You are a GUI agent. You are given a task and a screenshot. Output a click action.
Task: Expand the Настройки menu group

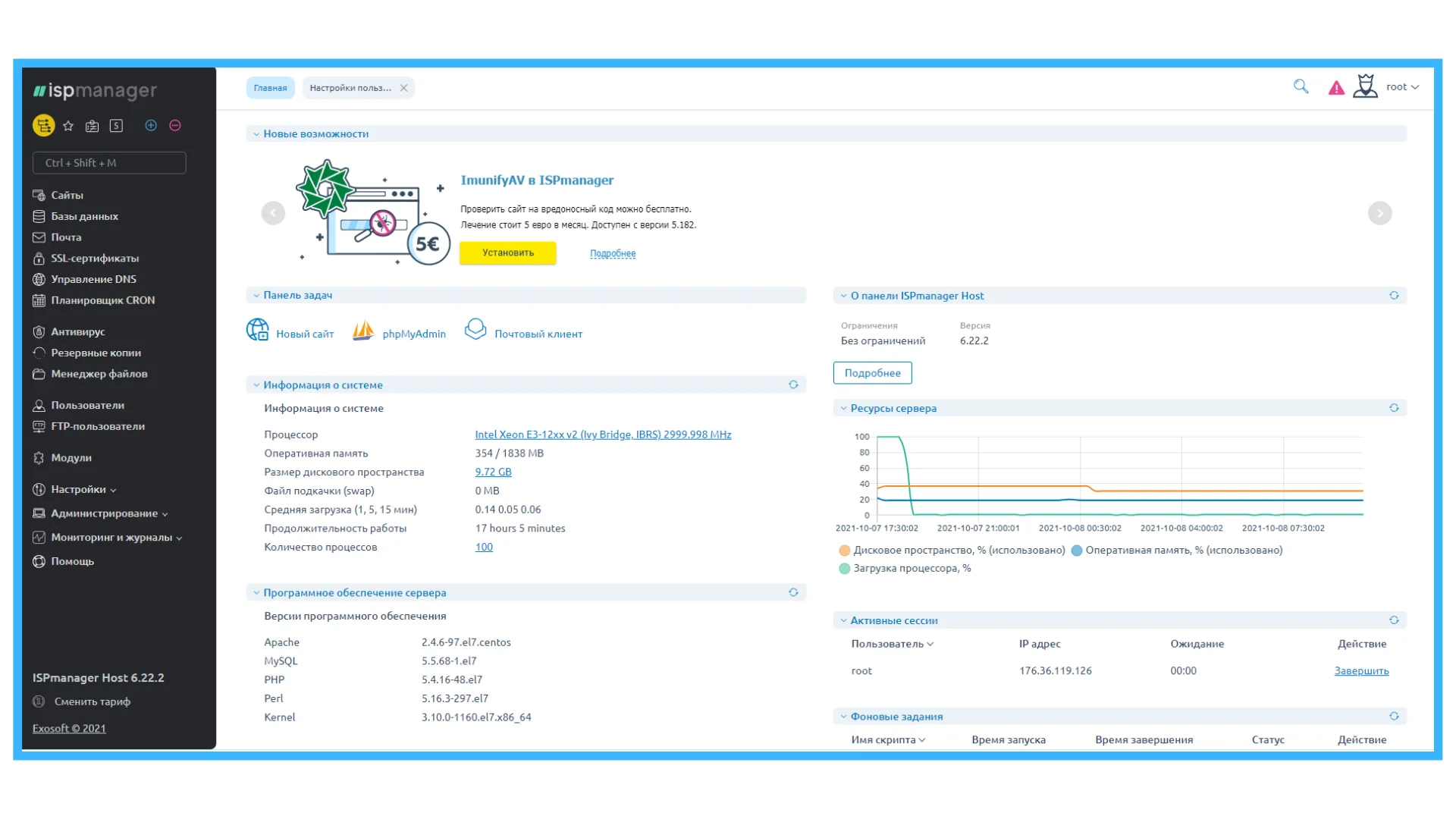point(74,490)
